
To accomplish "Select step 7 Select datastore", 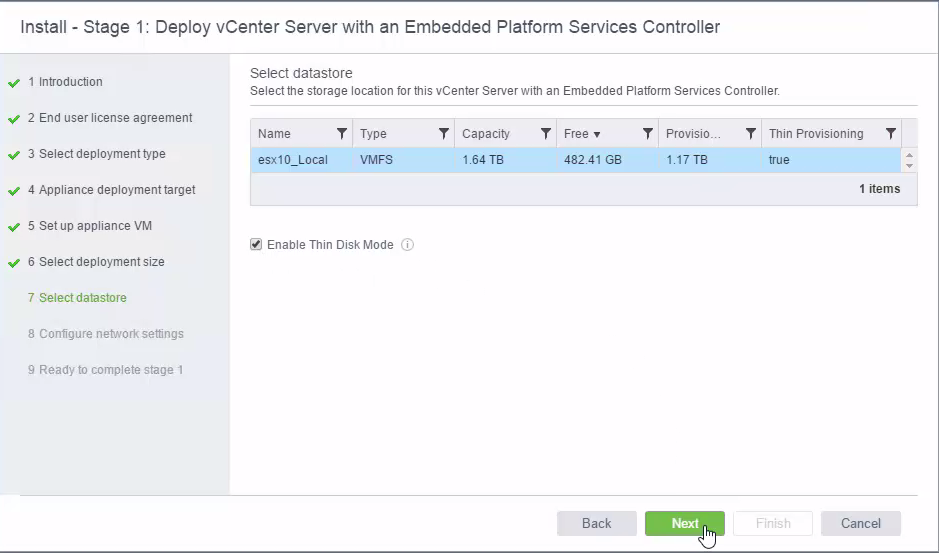I will click(77, 297).
